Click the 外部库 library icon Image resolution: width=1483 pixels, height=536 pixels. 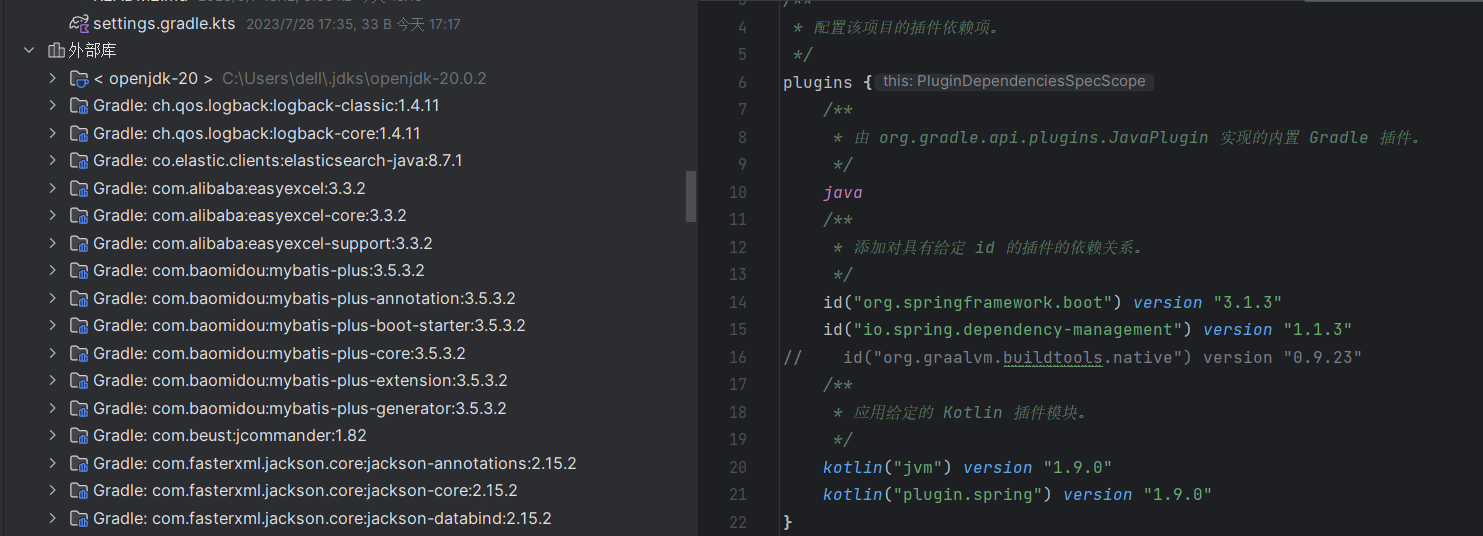[x=55, y=50]
